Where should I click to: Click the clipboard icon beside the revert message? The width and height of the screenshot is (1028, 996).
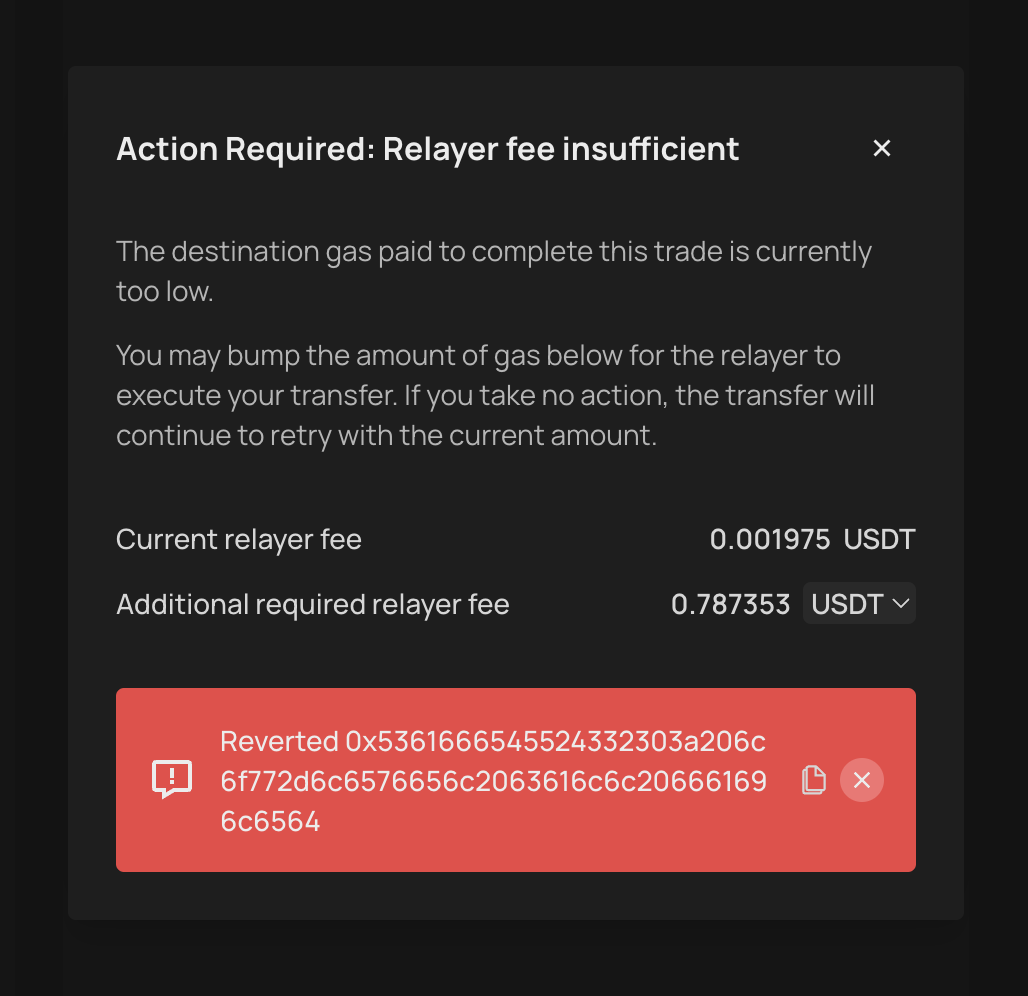coord(812,780)
